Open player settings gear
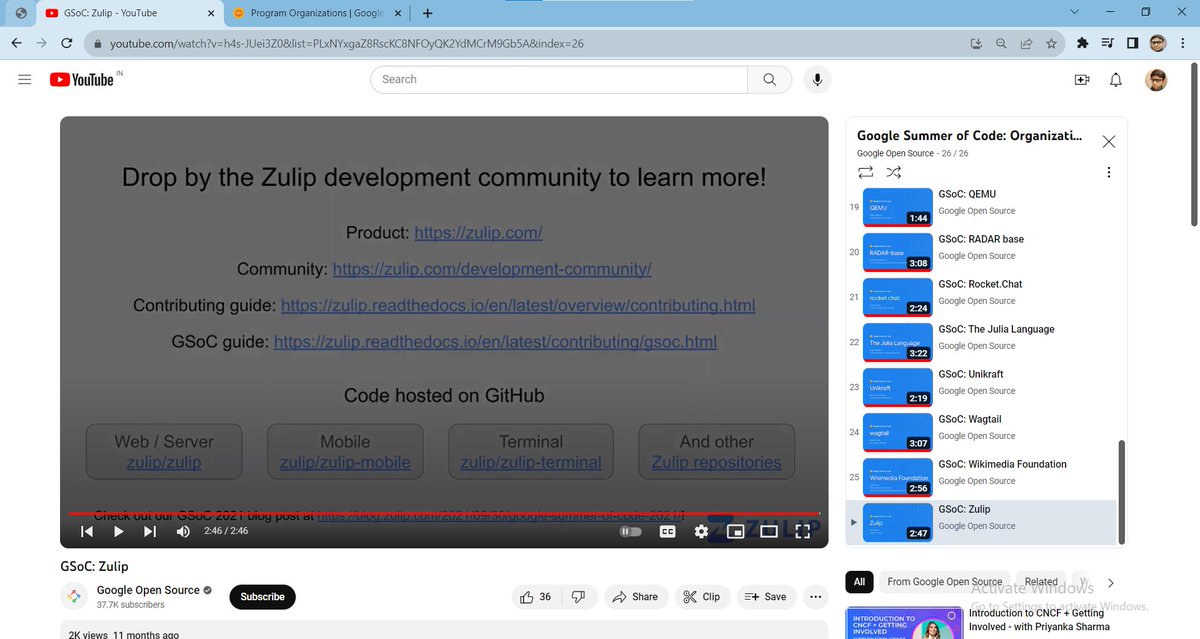 [x=701, y=531]
